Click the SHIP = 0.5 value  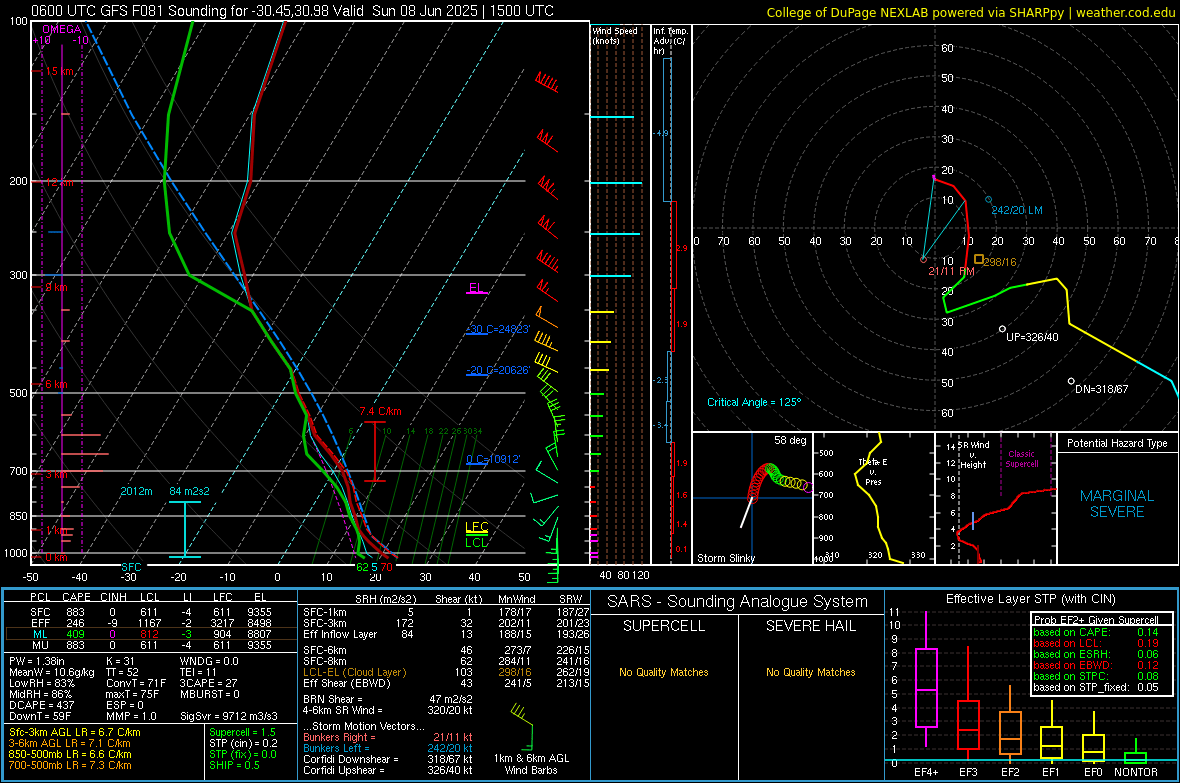click(234, 766)
